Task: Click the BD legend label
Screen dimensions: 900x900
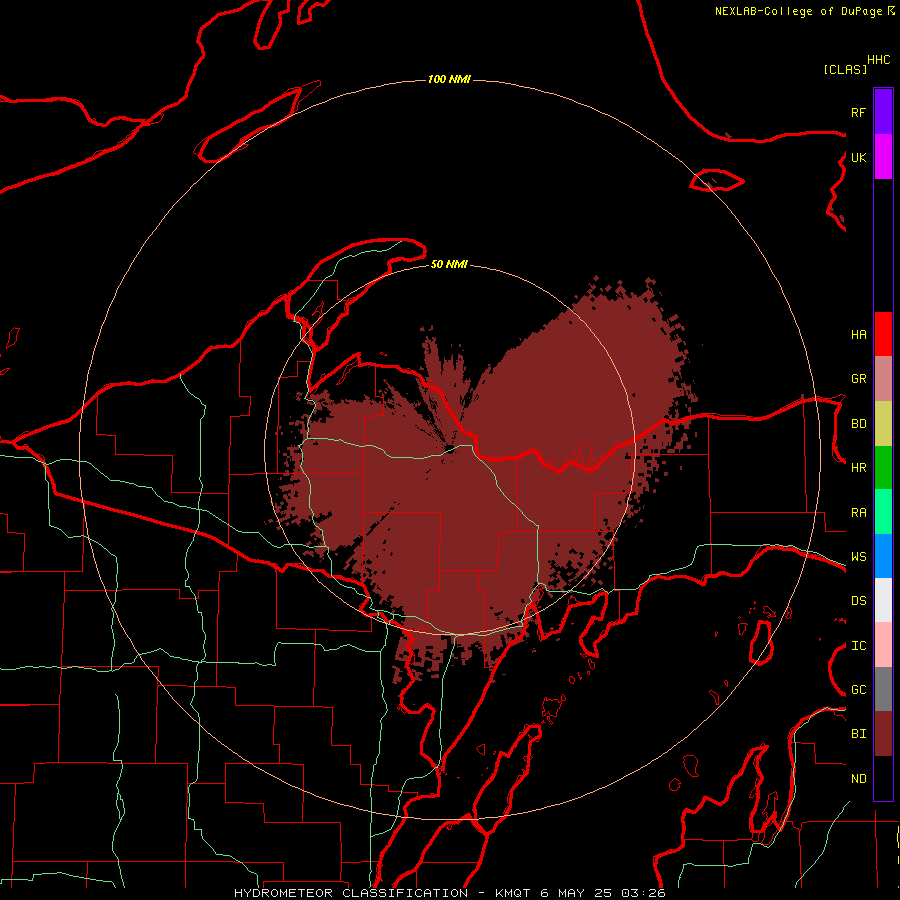Action: click(x=858, y=424)
